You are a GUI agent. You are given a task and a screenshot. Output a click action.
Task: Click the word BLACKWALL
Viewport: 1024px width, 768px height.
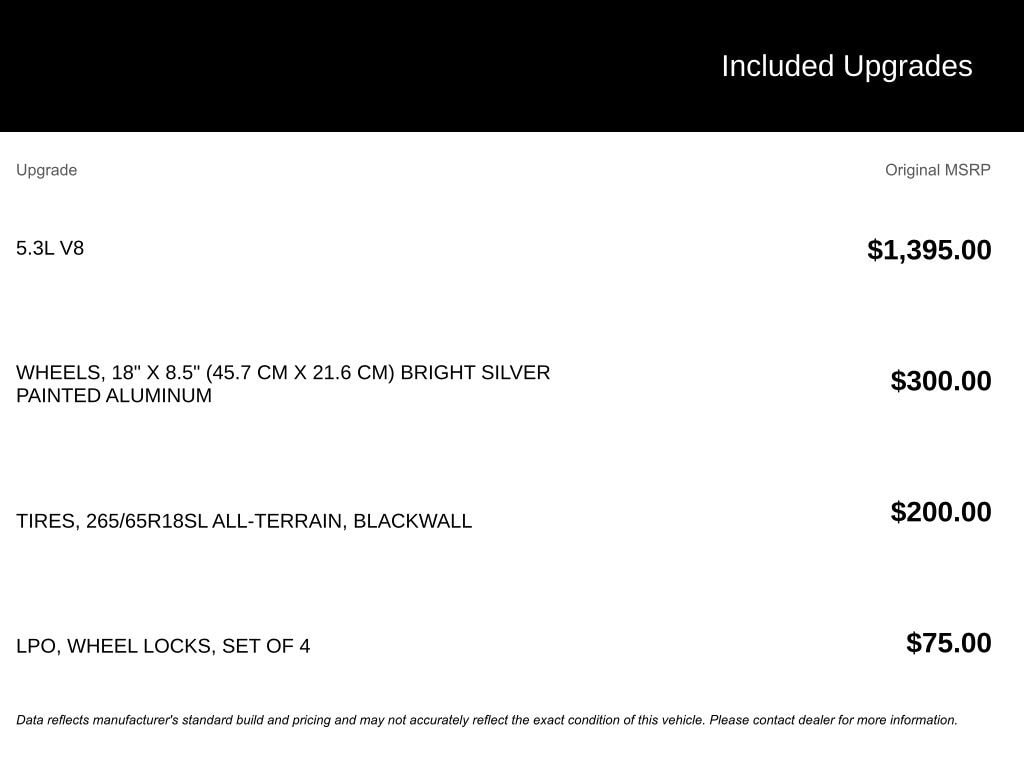pyautogui.click(x=412, y=521)
